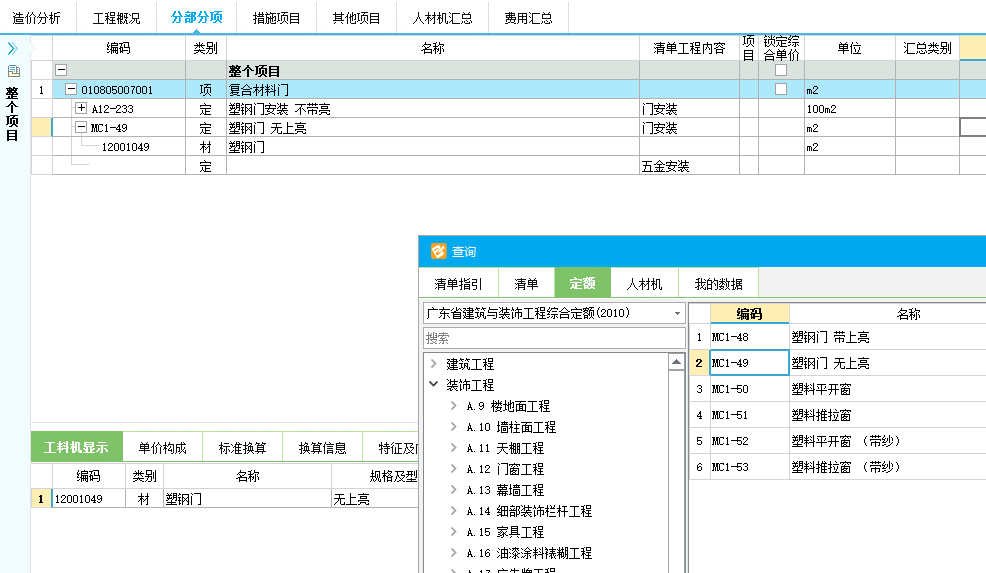The image size is (986, 573).
Task: Select the MC1-53 塑料推拉窗(带纱) row
Action: click(838, 467)
